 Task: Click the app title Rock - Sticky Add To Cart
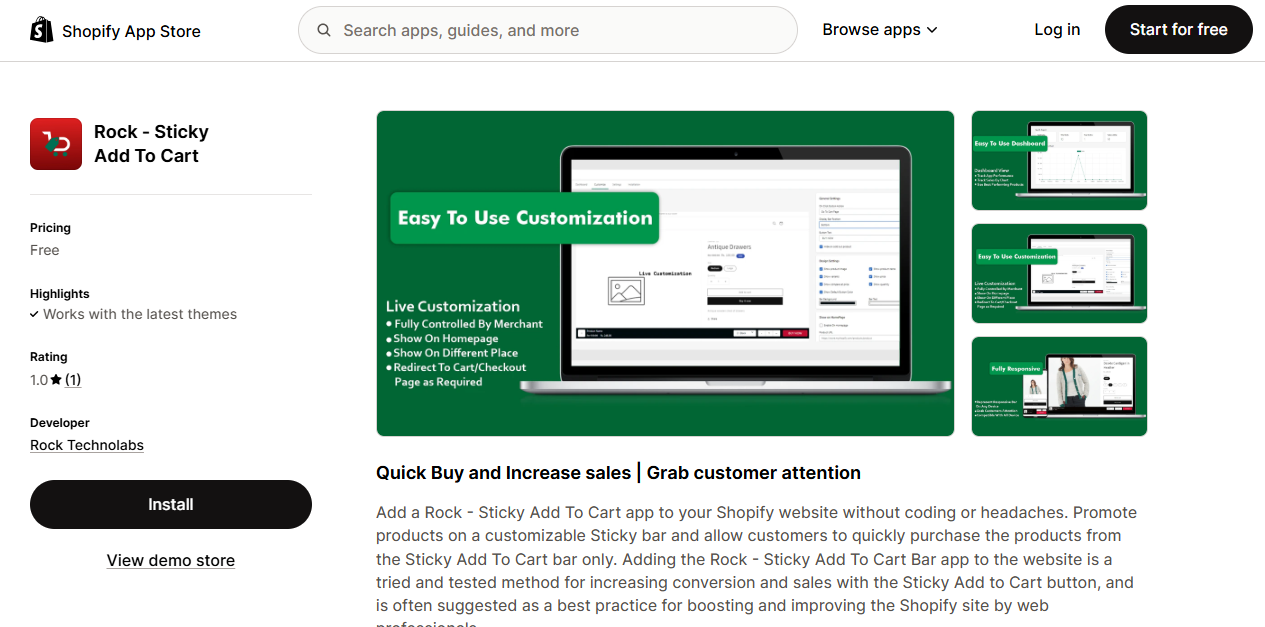pyautogui.click(x=151, y=144)
